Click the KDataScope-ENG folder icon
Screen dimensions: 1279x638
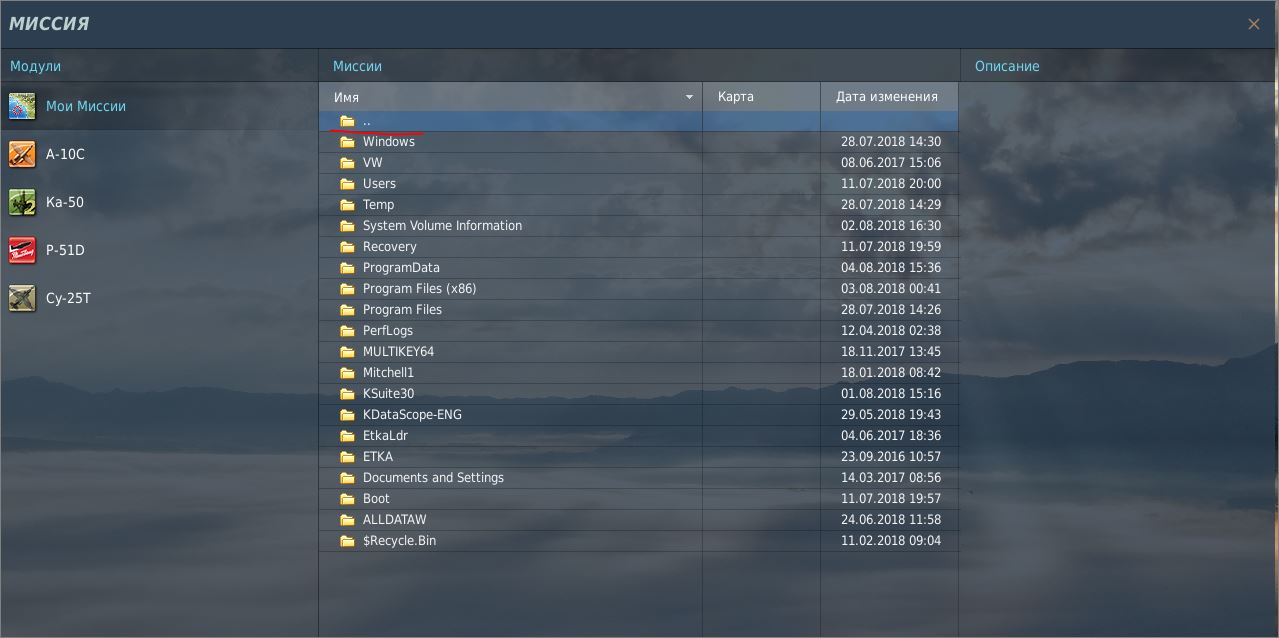(347, 415)
